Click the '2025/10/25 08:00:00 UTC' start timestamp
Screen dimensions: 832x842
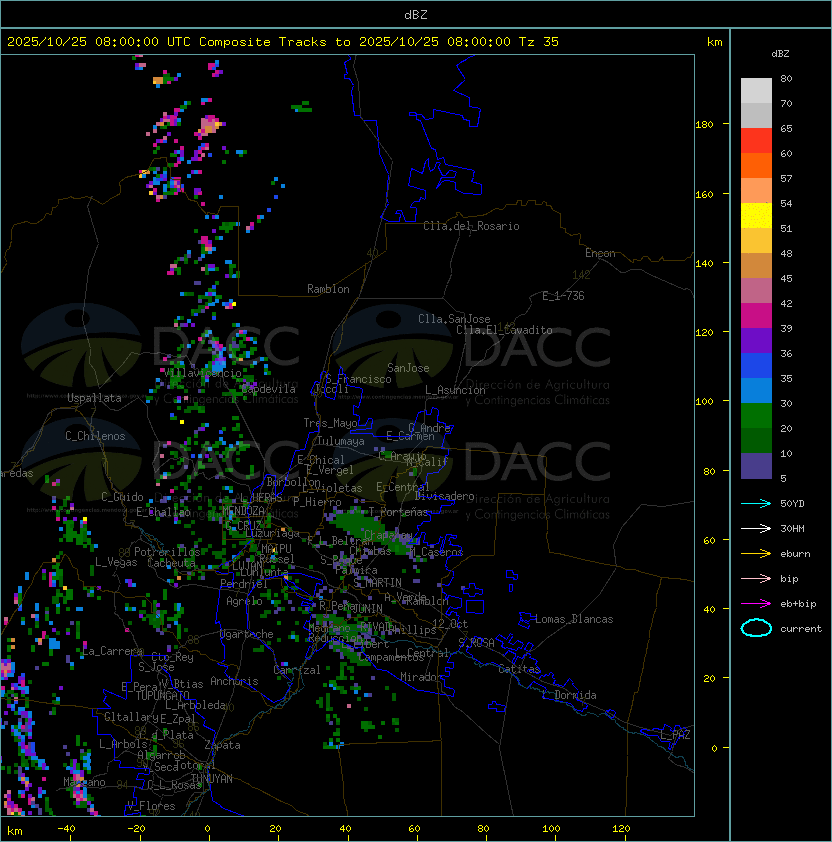tap(98, 42)
